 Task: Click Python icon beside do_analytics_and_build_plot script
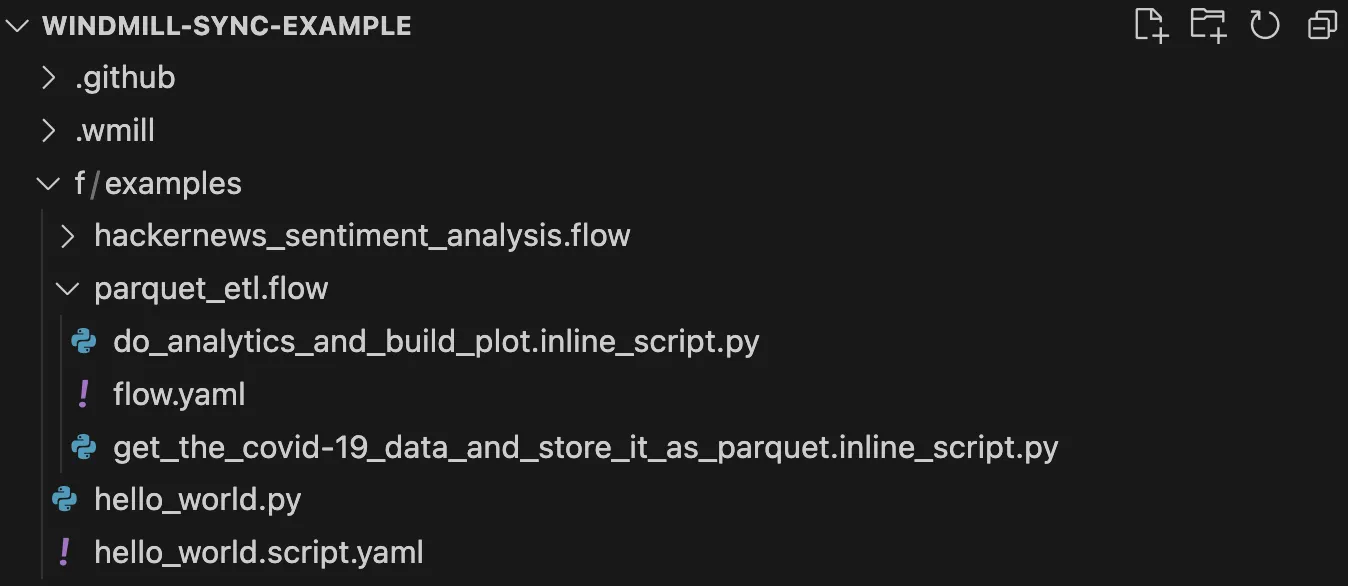84,342
